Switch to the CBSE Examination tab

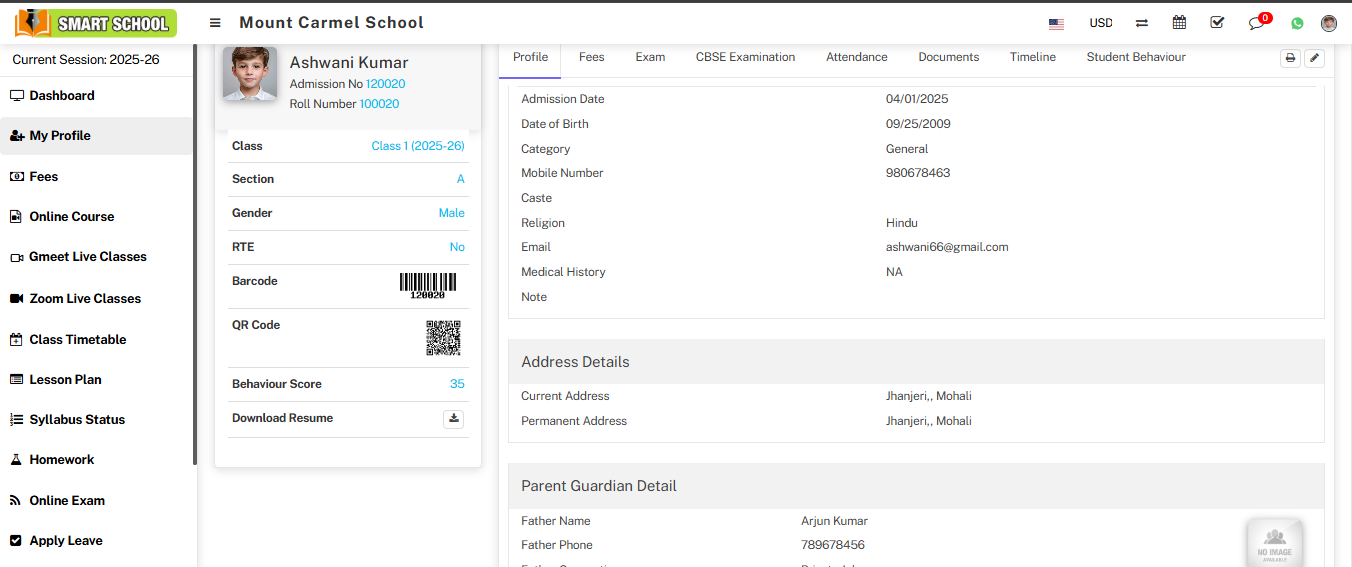(745, 57)
